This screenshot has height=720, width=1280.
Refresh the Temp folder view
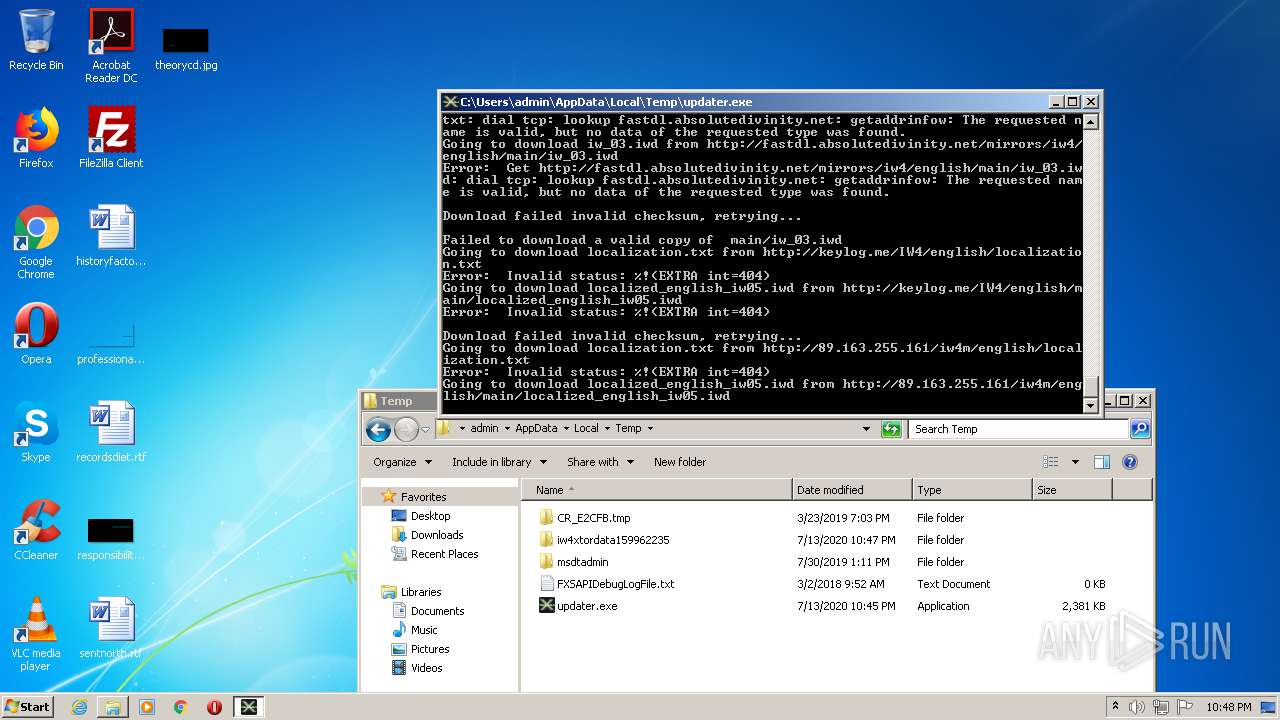(x=891, y=429)
